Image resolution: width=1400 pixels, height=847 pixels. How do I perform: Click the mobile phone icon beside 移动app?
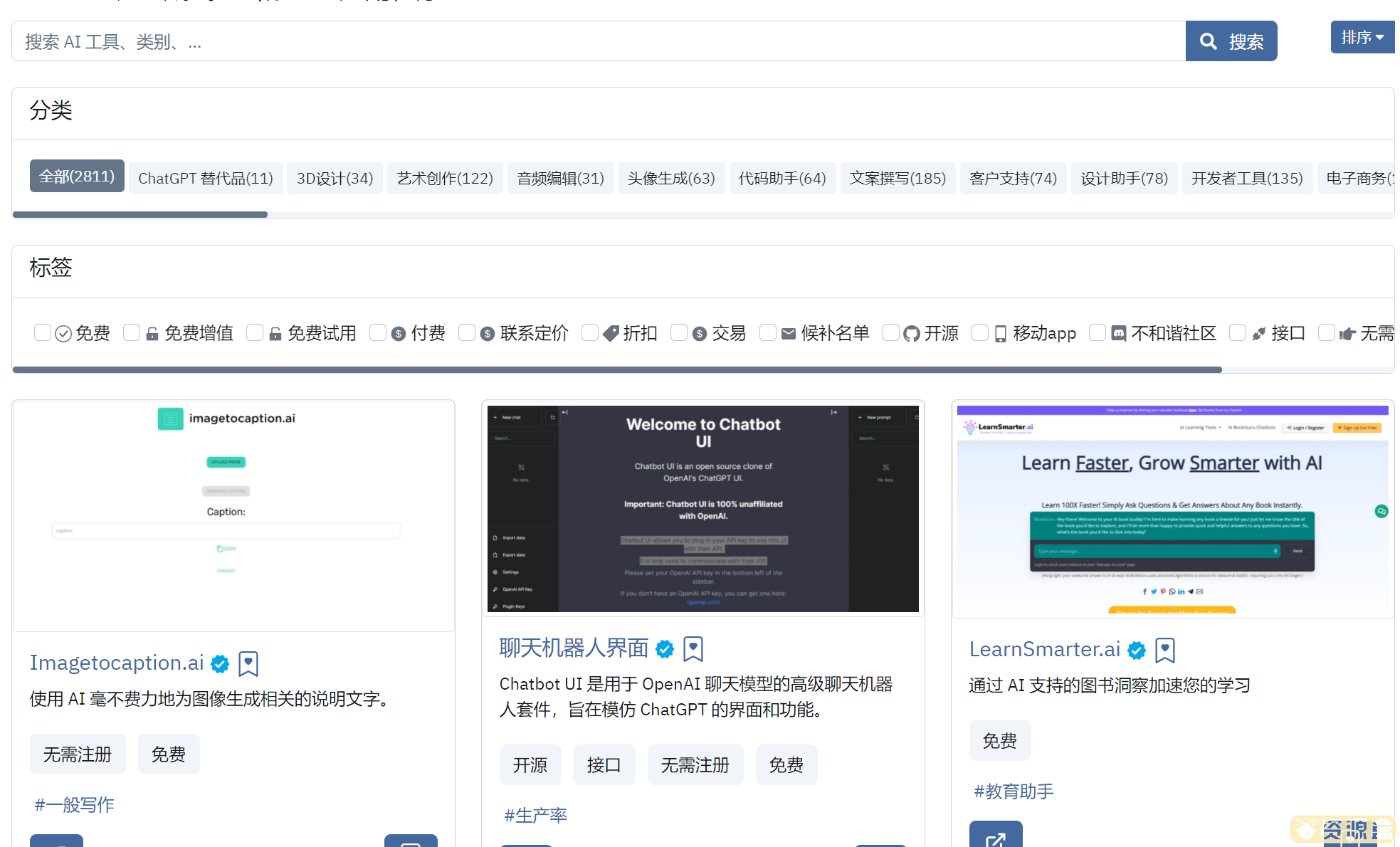[x=1001, y=334]
